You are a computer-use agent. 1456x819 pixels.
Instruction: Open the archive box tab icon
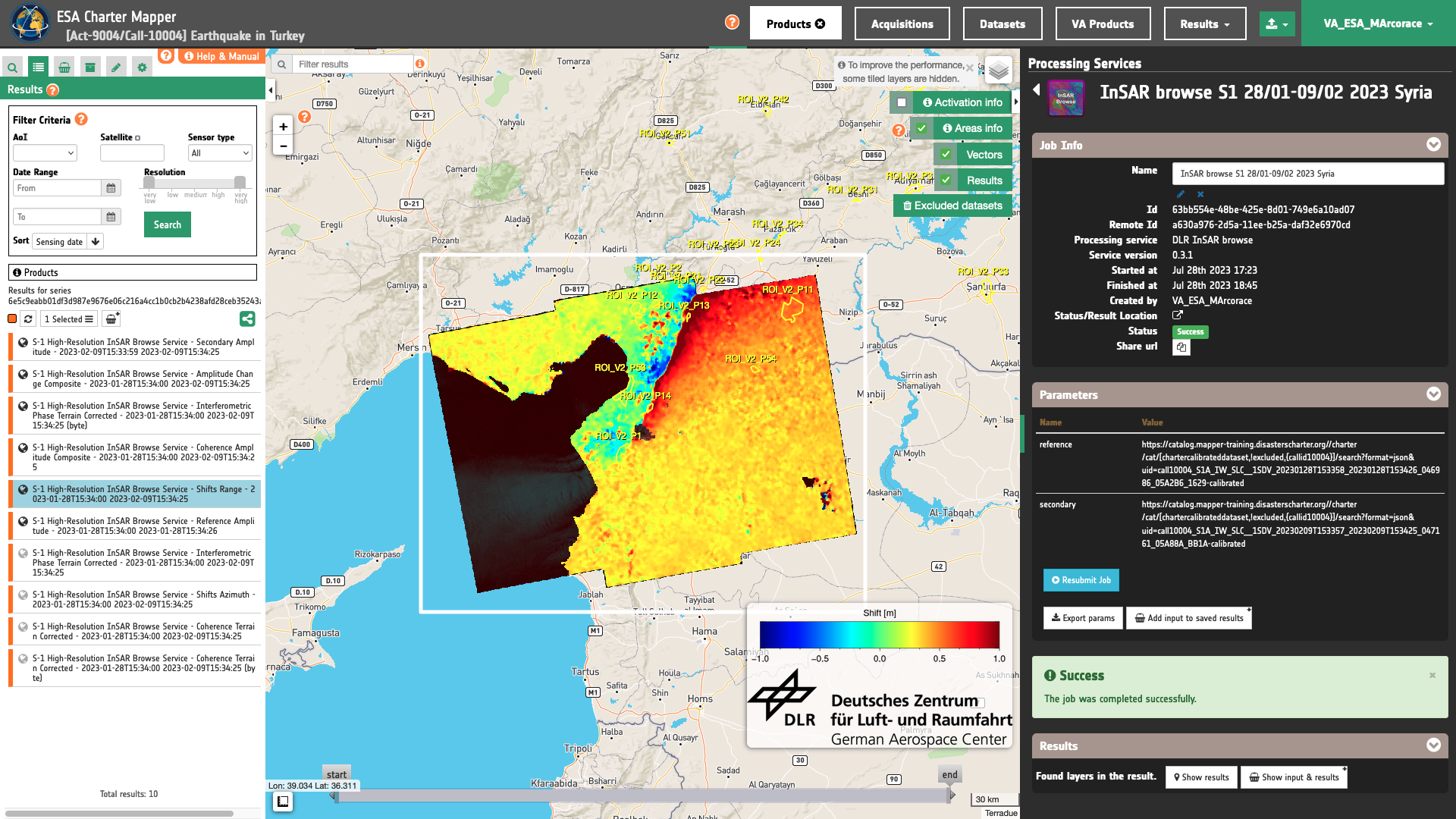pos(90,67)
